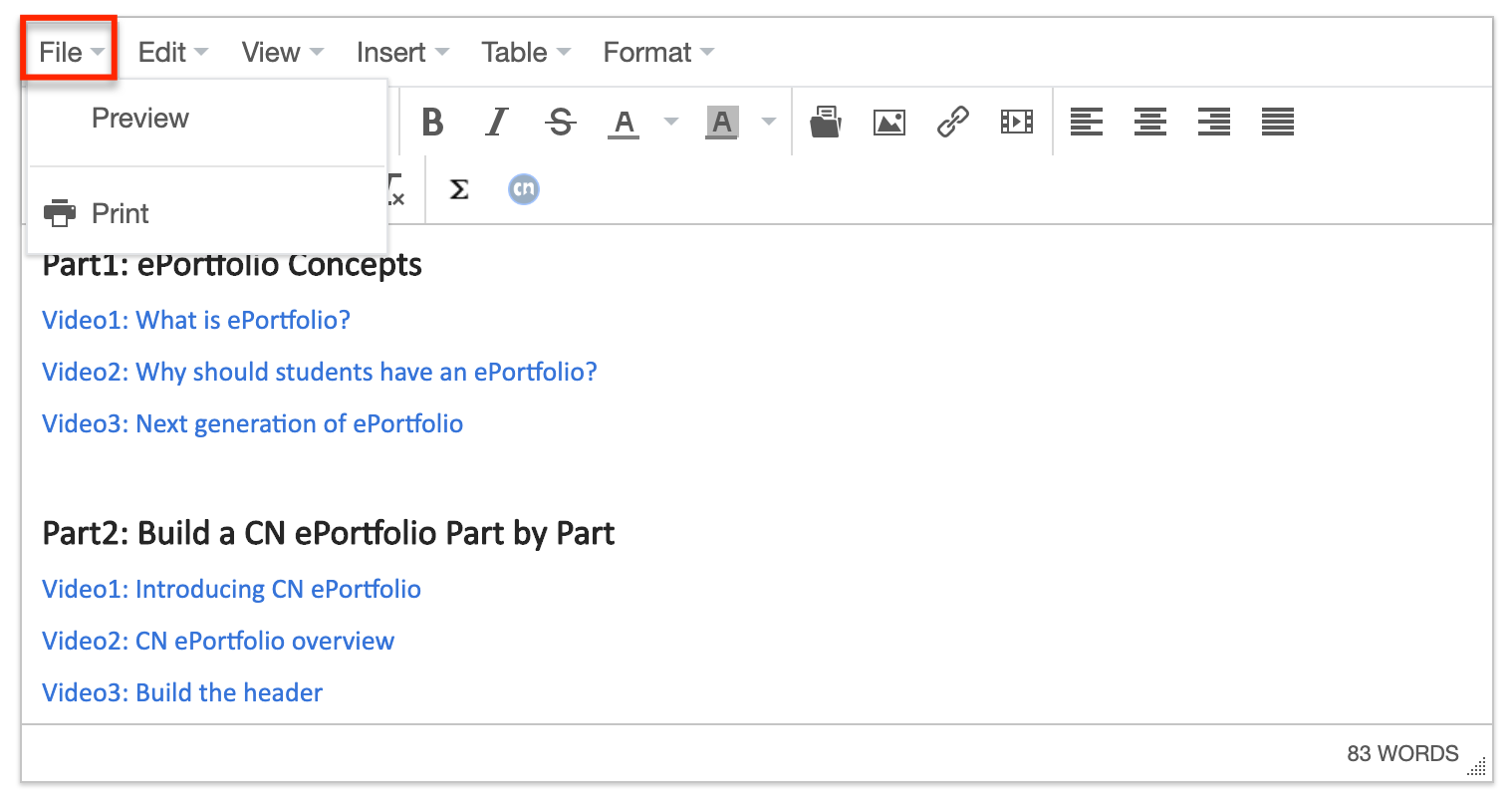The image size is (1512, 795).
Task: Open the View menu
Action: point(282,52)
